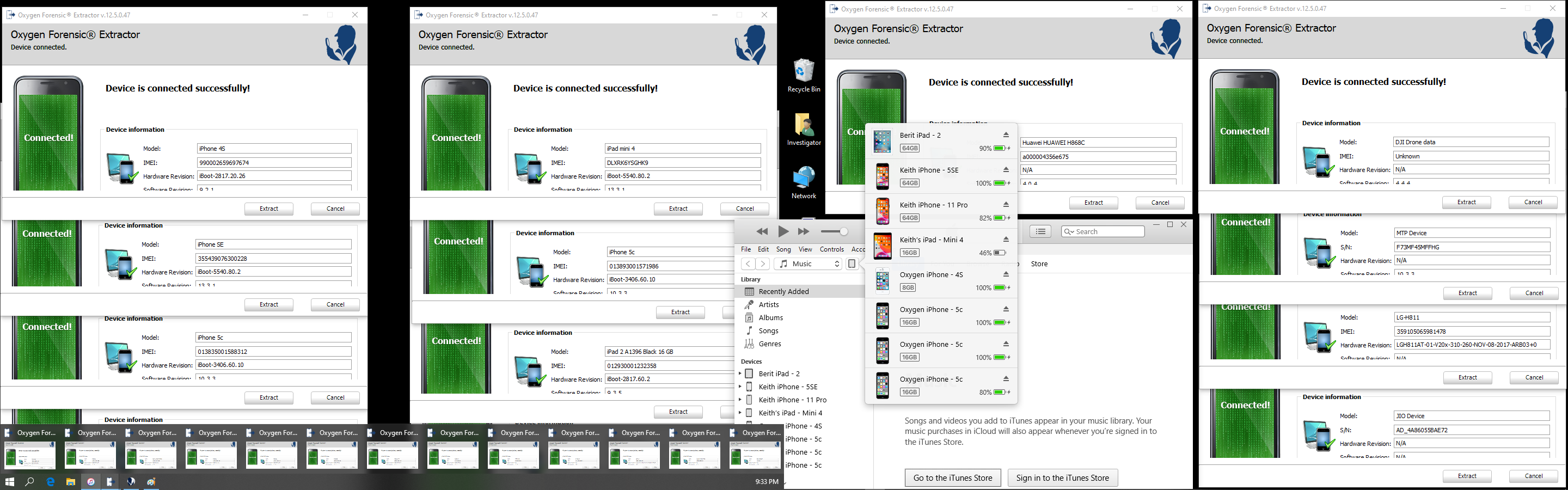Expand Keith iPhone - 11 Pro in sidebar
The image size is (1568, 490).
(739, 399)
